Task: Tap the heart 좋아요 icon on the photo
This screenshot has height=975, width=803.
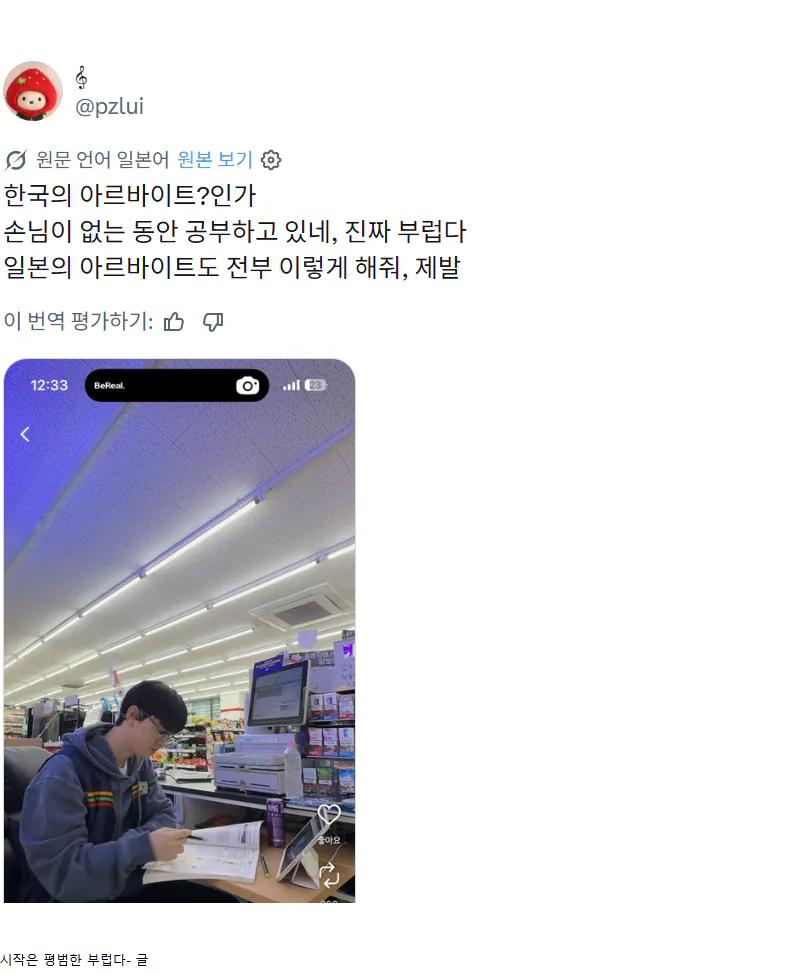Action: coord(329,814)
